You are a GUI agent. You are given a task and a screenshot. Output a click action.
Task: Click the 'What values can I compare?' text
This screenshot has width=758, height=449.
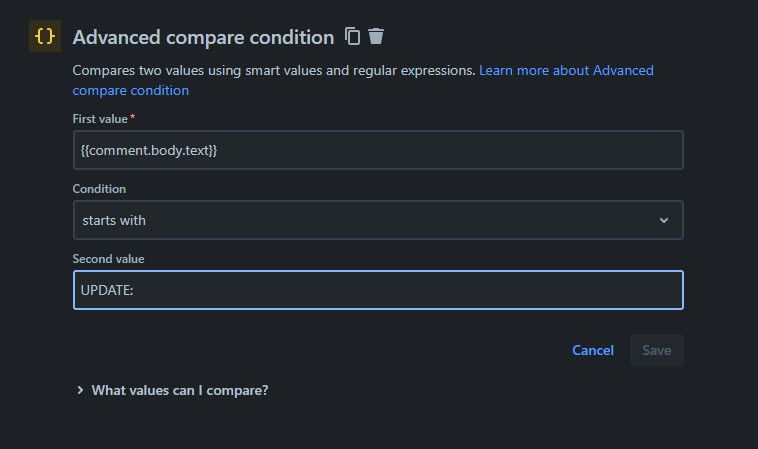(180, 390)
